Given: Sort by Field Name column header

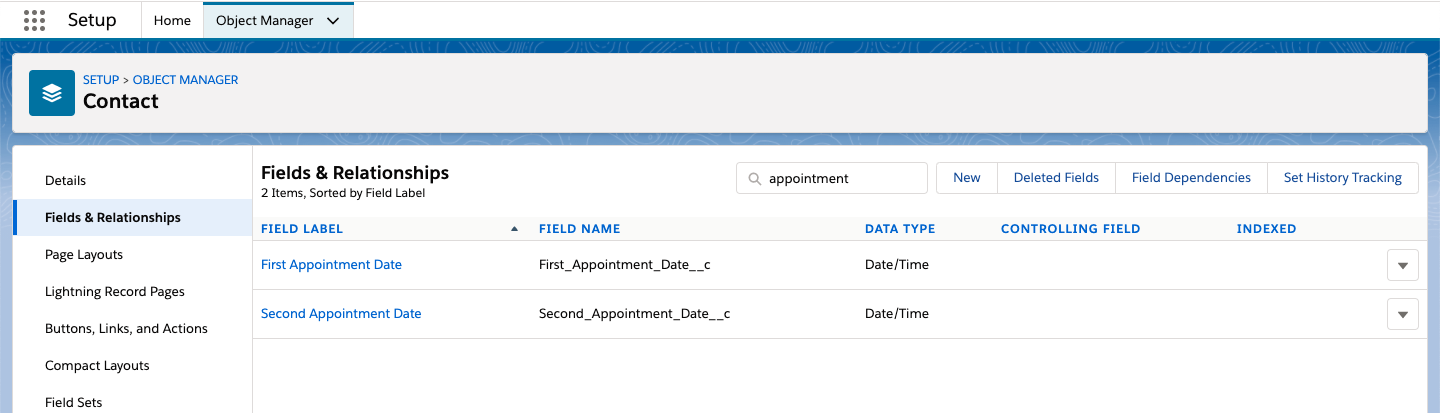Looking at the screenshot, I should [x=580, y=229].
